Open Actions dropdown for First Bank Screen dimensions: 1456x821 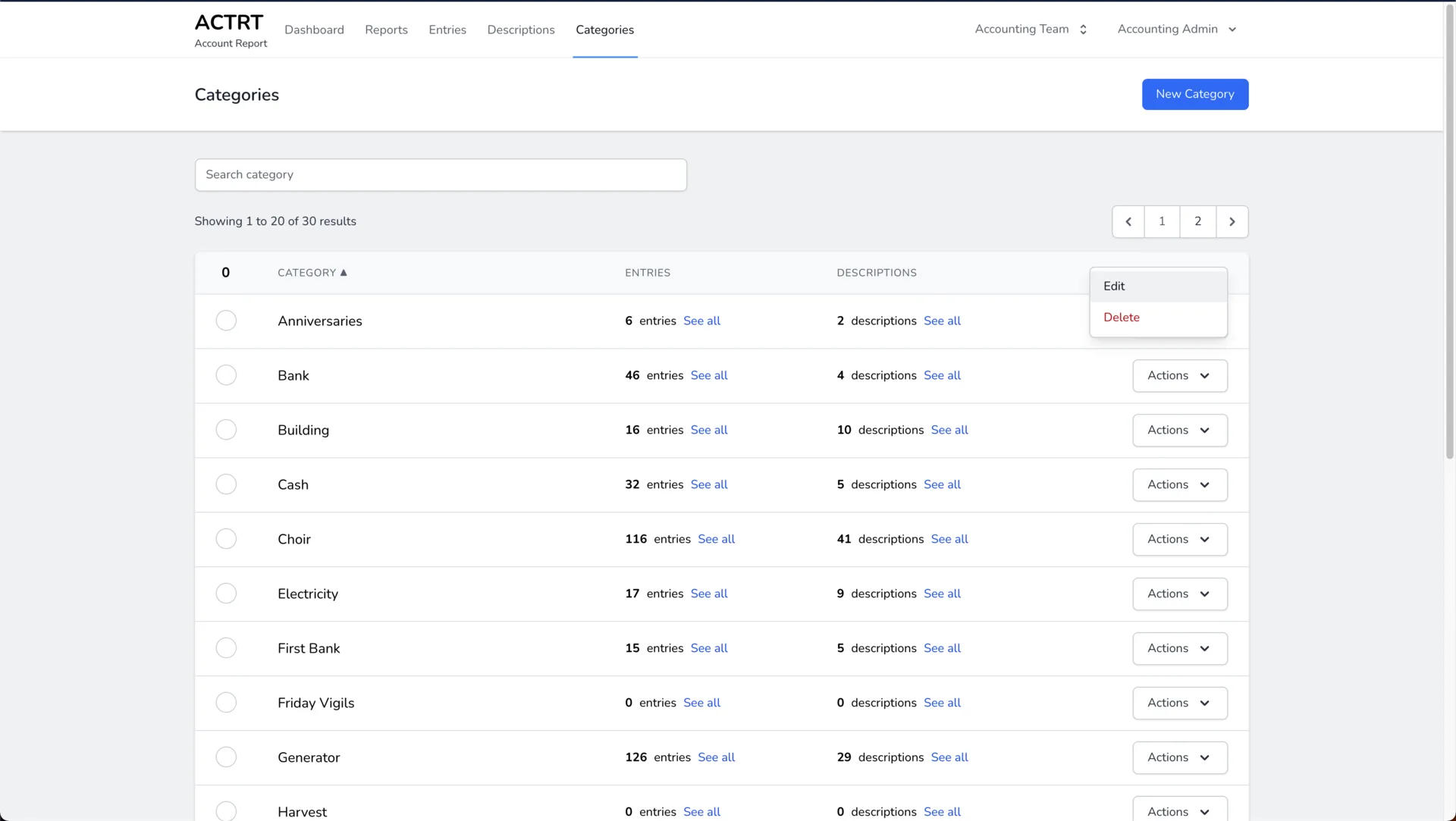[x=1180, y=648]
